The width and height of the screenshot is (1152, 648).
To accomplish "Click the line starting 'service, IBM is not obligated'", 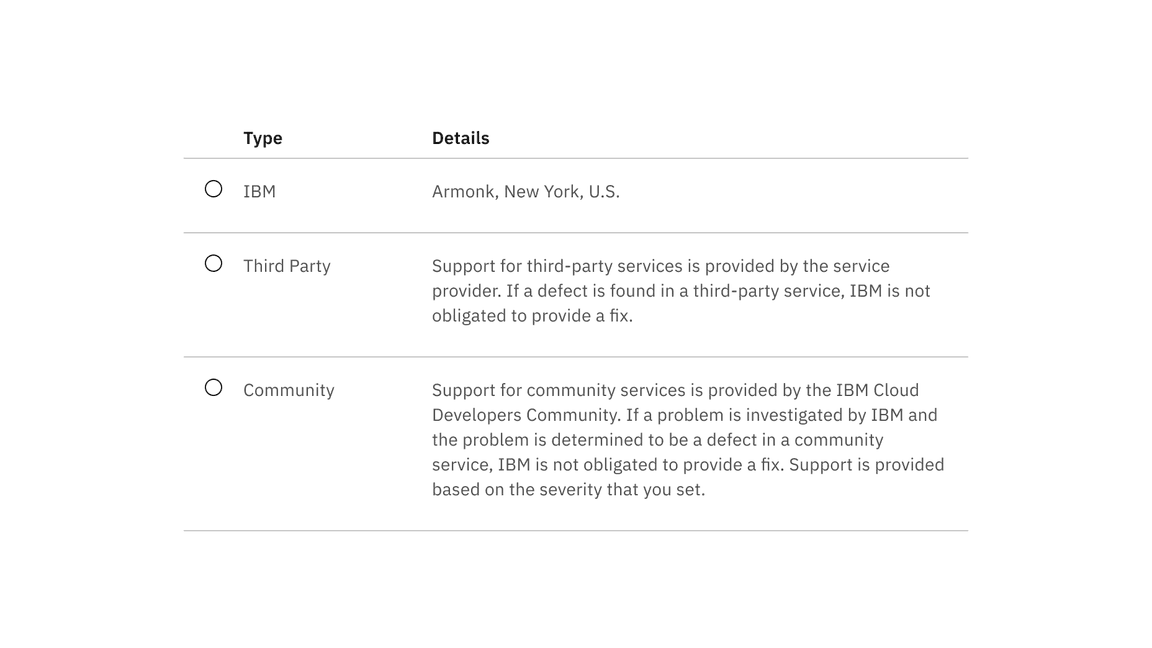I will click(x=688, y=465).
